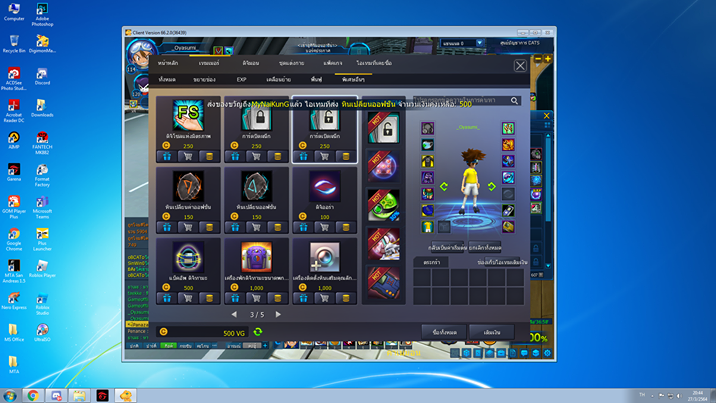716x403 pixels.
Task: Open Recycle Bin desktop icon
Action: coord(14,44)
